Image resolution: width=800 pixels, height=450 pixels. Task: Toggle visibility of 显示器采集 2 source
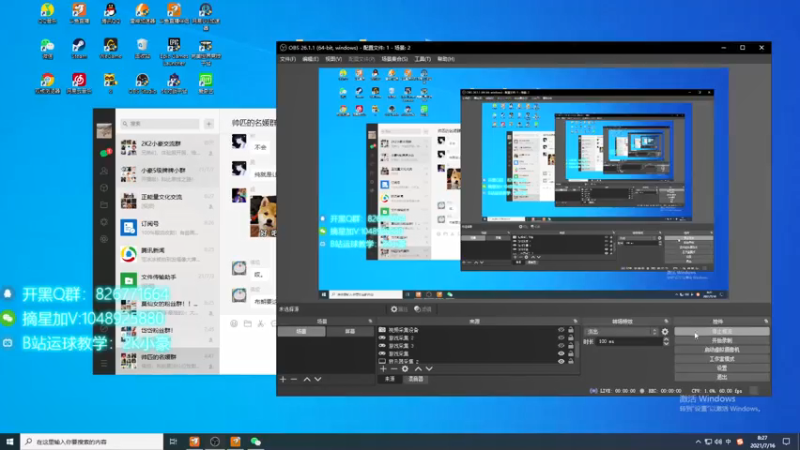[561, 361]
